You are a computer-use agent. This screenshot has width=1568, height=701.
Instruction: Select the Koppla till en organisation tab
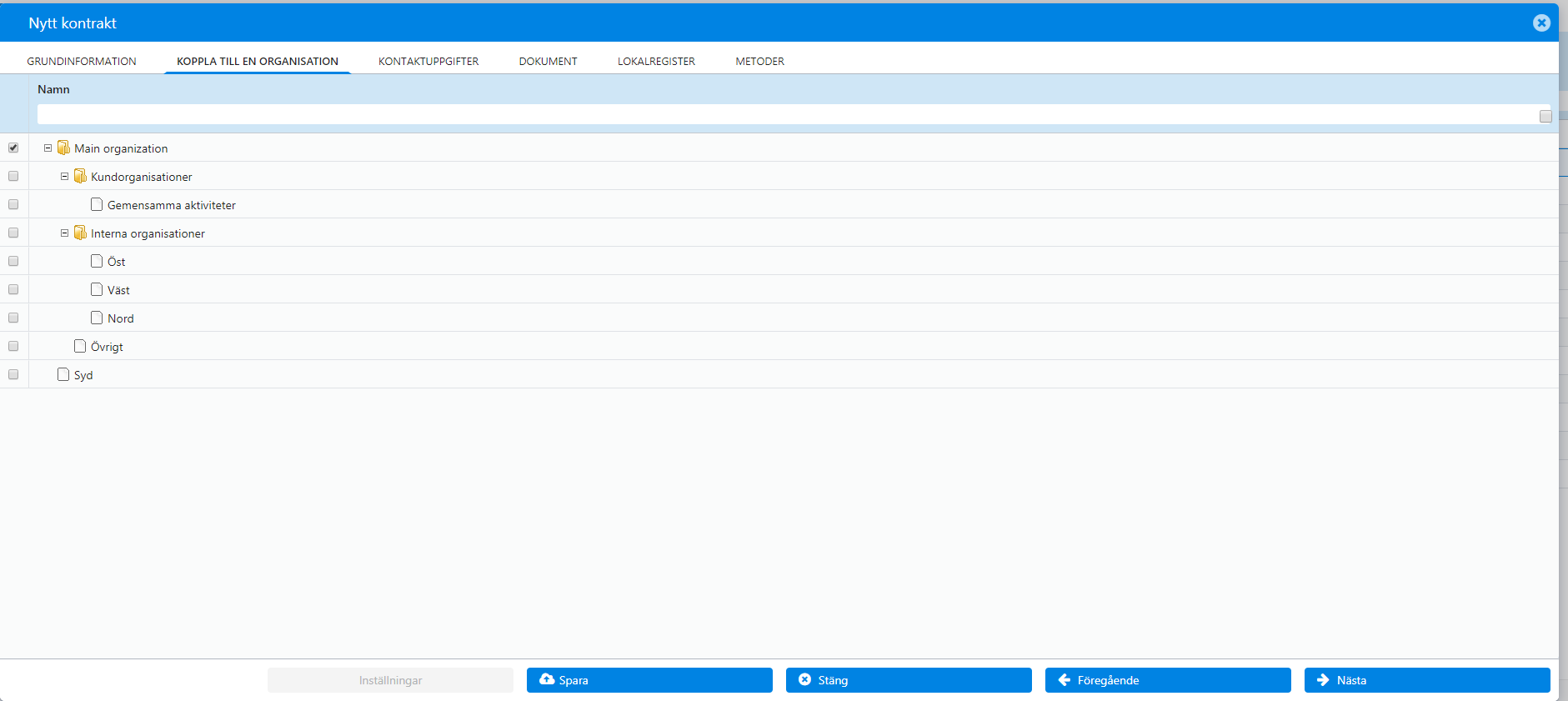[x=258, y=61]
